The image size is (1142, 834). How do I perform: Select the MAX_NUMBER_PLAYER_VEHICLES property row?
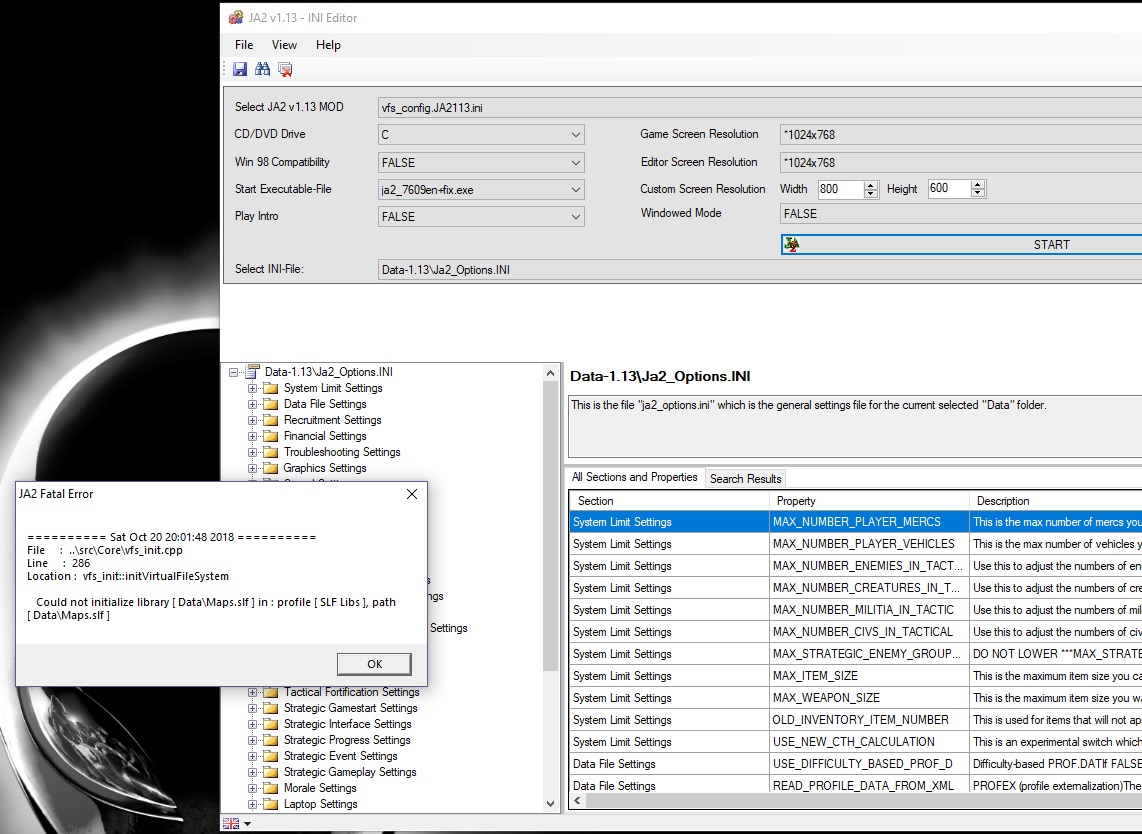click(856, 544)
